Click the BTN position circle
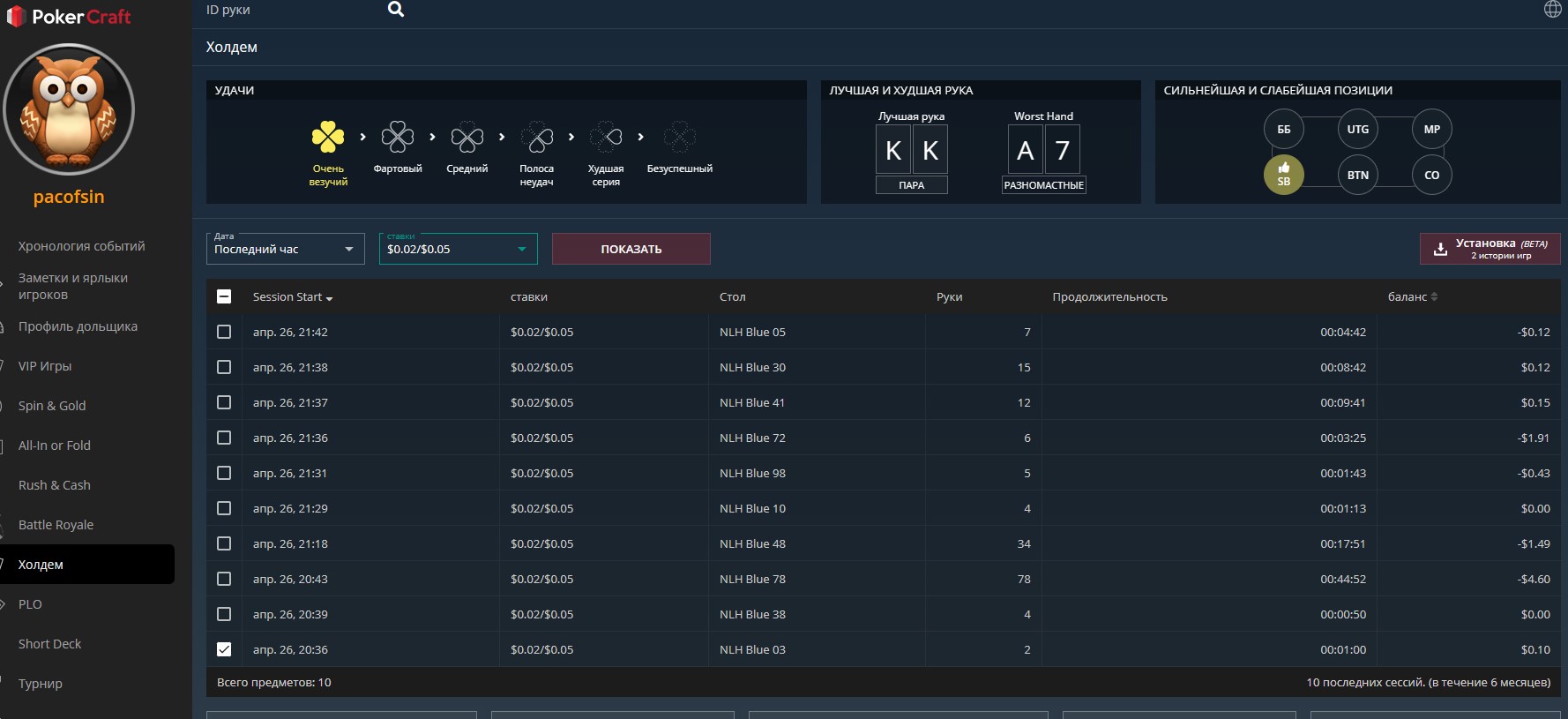This screenshot has width=1568, height=719. tap(1358, 175)
